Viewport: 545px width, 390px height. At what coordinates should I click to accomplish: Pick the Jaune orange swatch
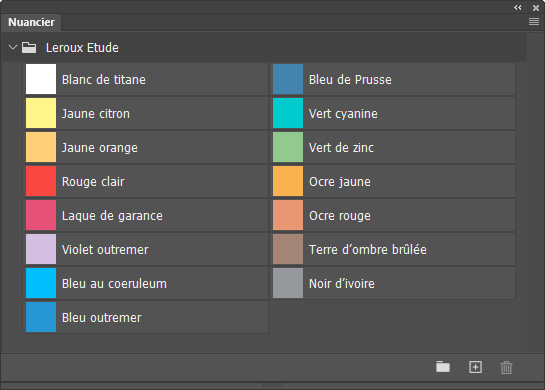41,147
